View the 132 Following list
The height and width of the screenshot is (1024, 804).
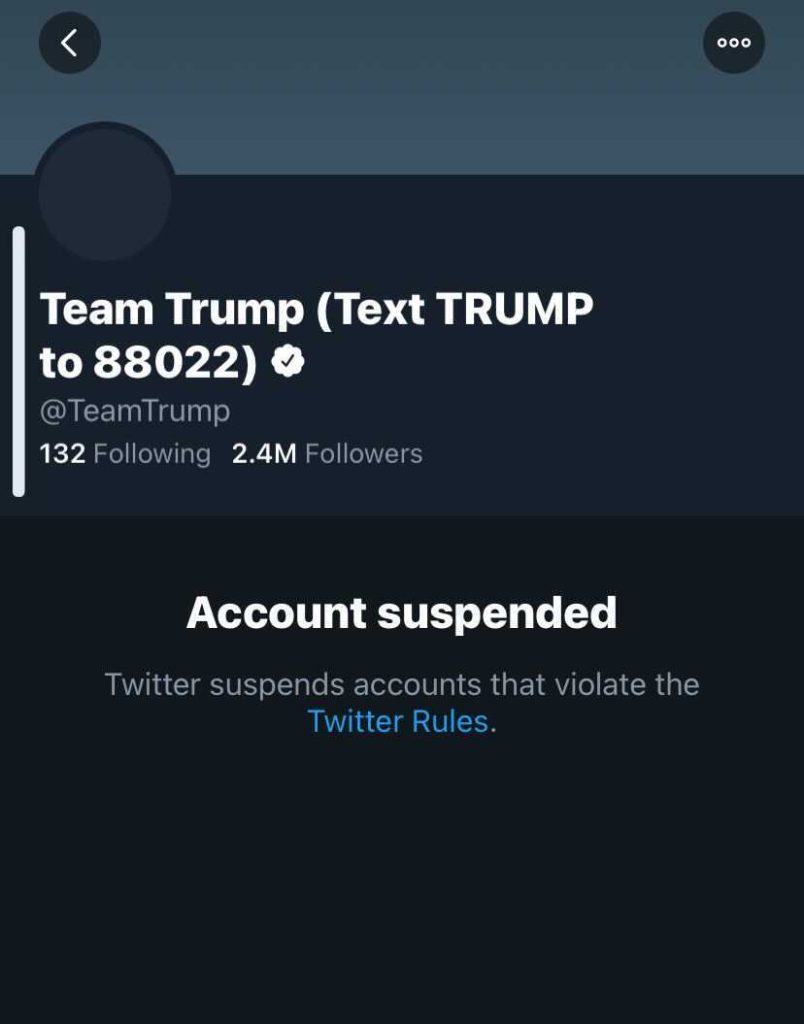pos(125,454)
